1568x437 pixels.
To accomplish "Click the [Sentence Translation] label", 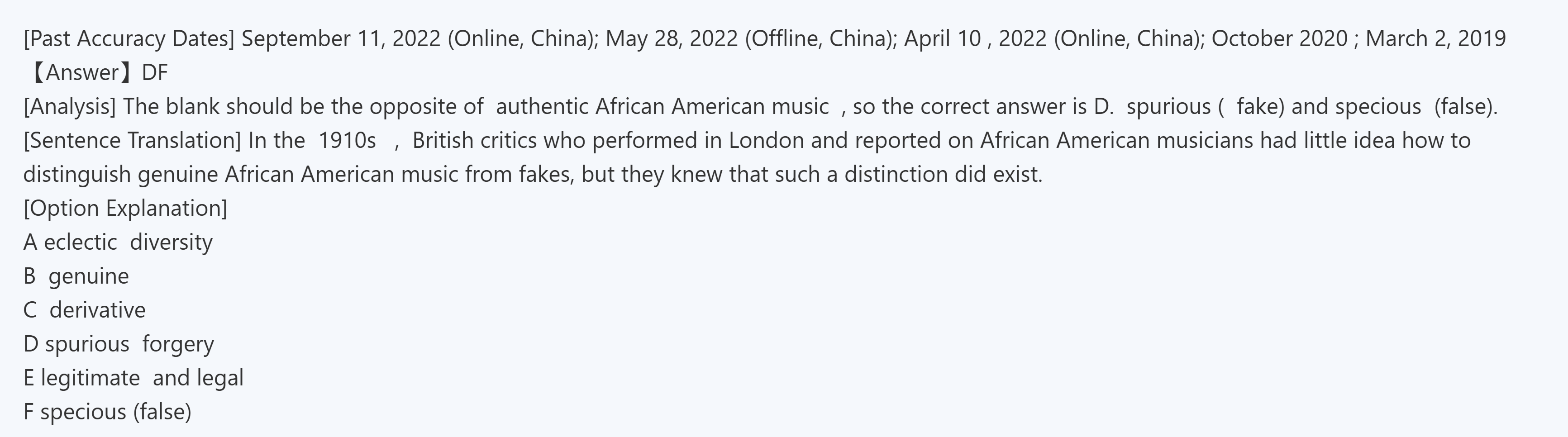I will 132,141.
